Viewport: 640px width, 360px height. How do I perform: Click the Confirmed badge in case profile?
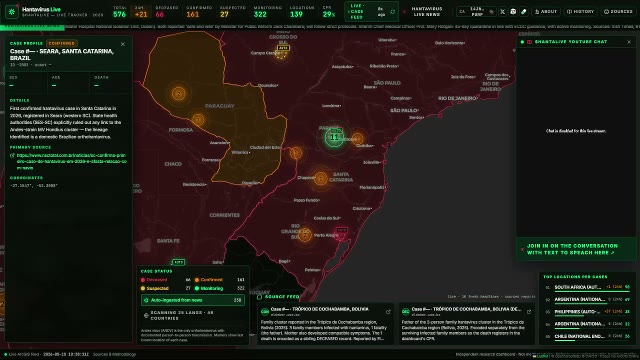(x=62, y=43)
